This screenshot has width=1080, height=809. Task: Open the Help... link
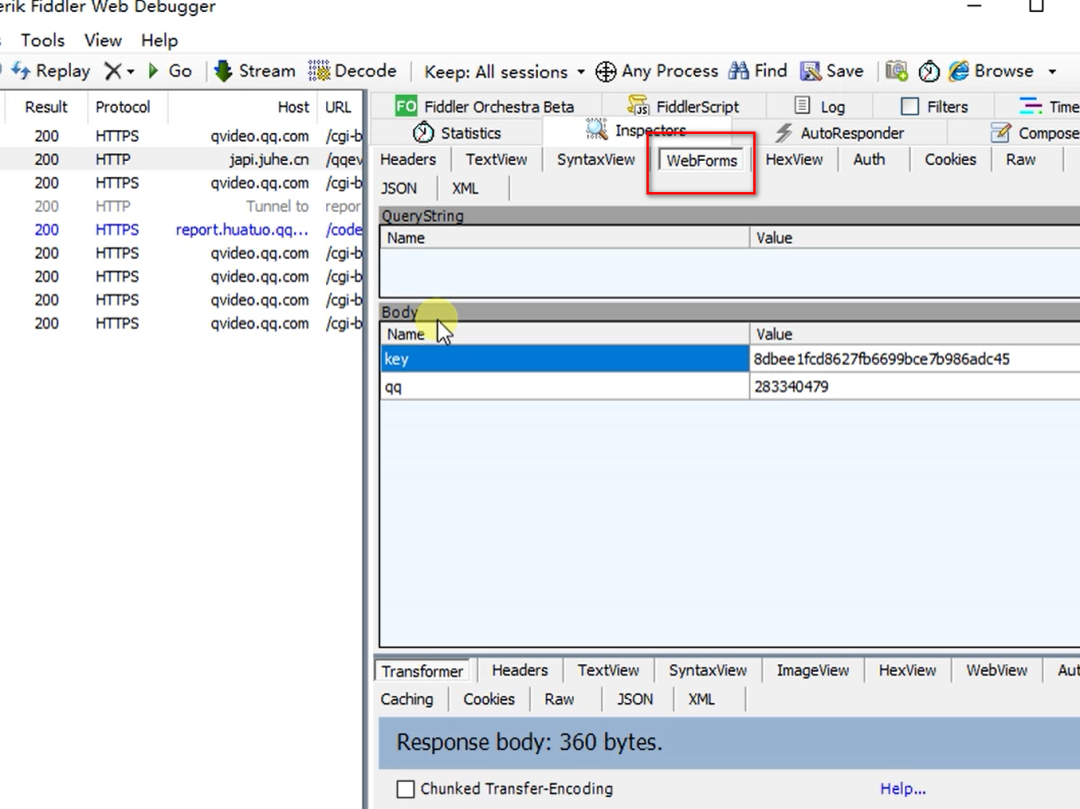(x=902, y=789)
